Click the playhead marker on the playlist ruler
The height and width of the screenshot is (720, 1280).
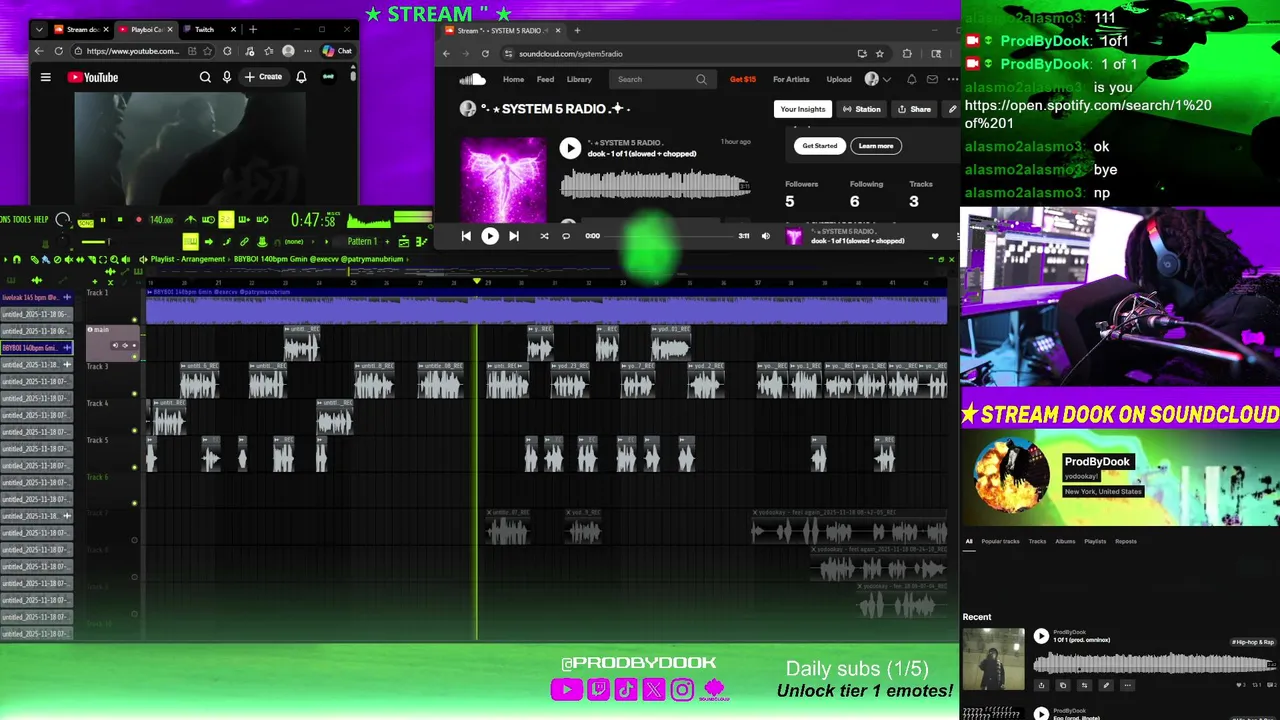pos(477,283)
